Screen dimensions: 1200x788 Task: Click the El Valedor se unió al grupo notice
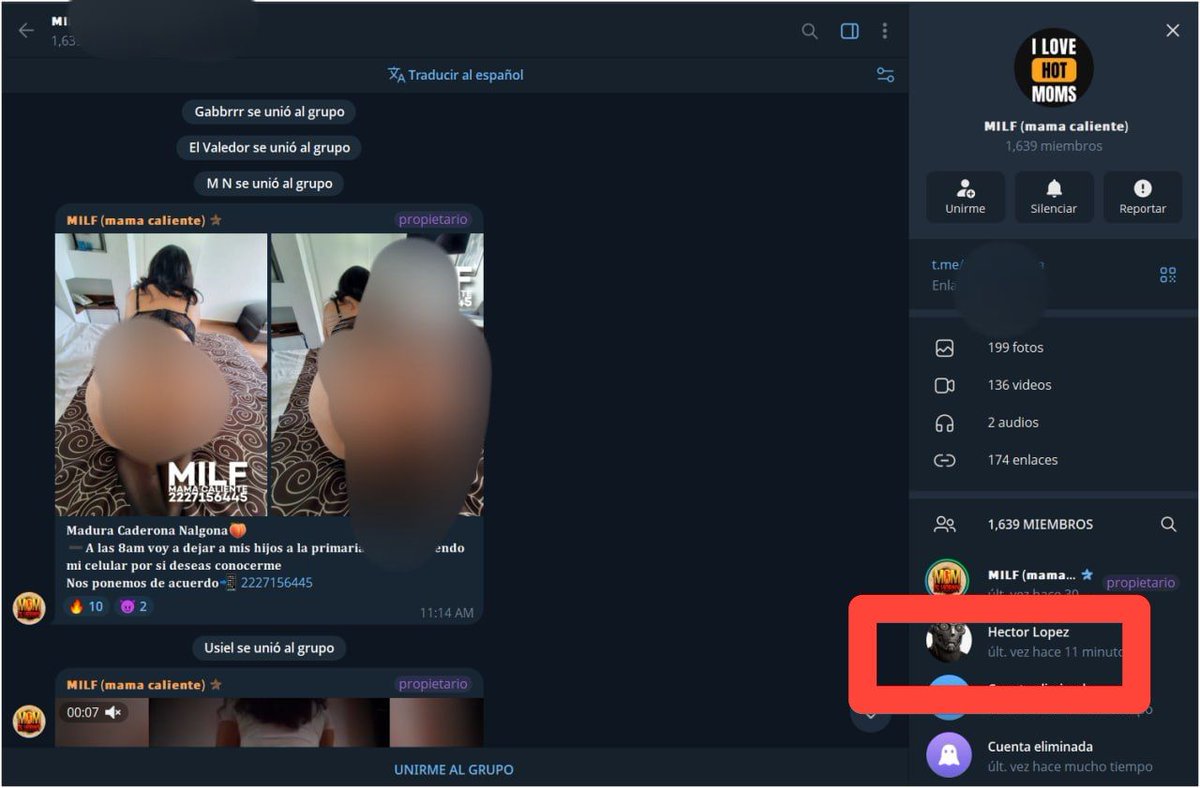[x=270, y=147]
